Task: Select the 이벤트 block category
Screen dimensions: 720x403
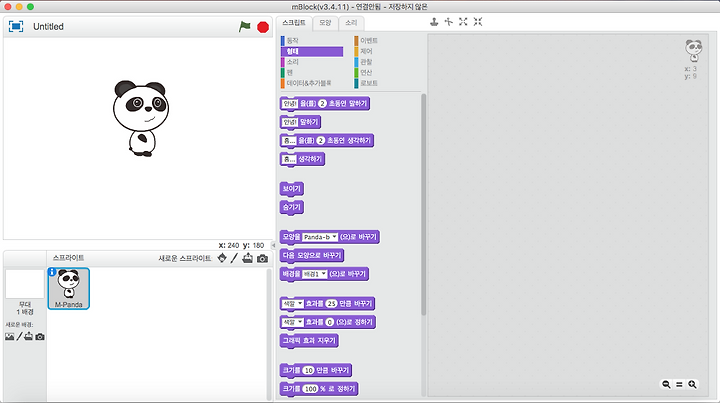Action: [x=386, y=41]
